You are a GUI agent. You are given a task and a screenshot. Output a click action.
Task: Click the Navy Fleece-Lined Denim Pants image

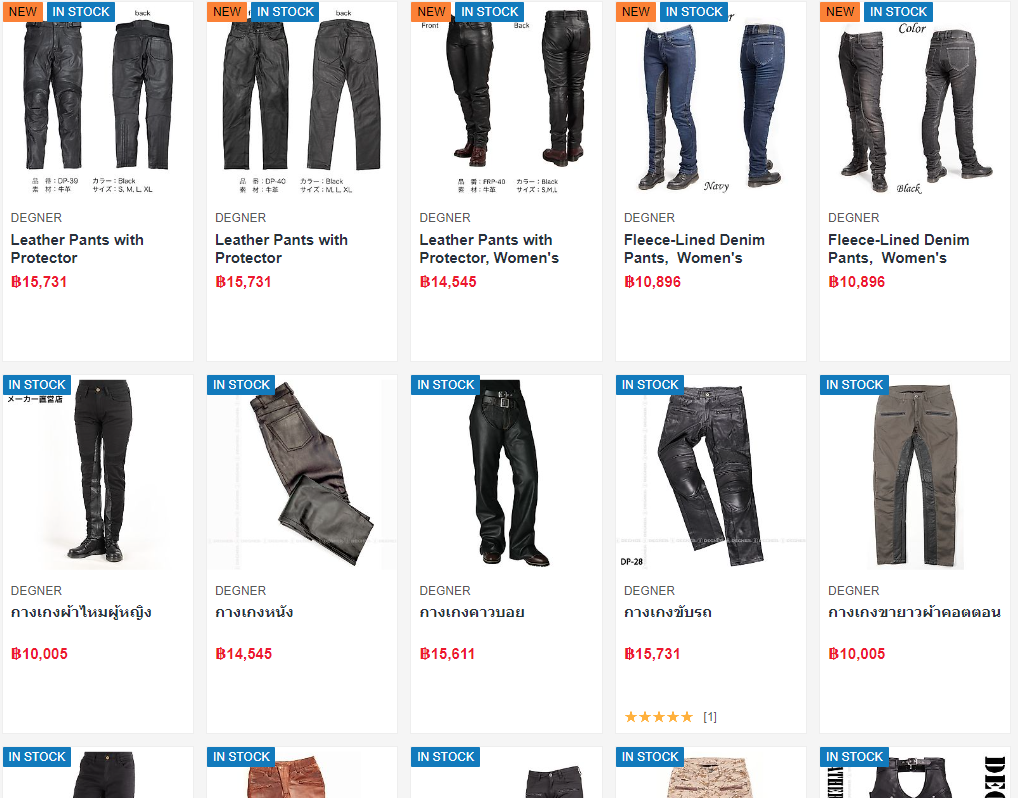(711, 99)
